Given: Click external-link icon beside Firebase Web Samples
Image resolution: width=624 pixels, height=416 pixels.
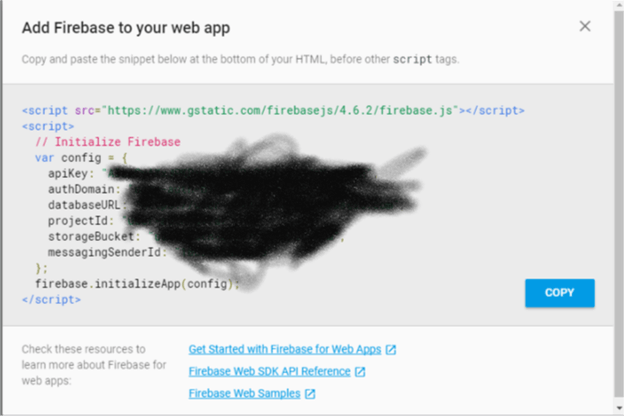Looking at the screenshot, I should (310, 394).
